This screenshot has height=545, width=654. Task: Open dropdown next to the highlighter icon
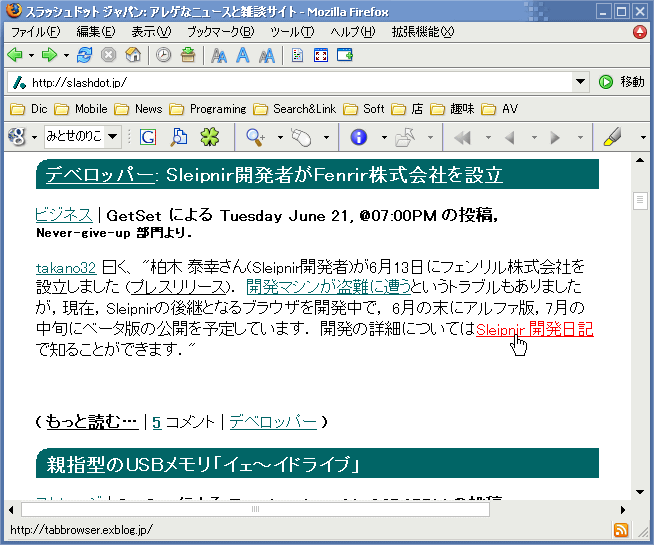pos(643,137)
